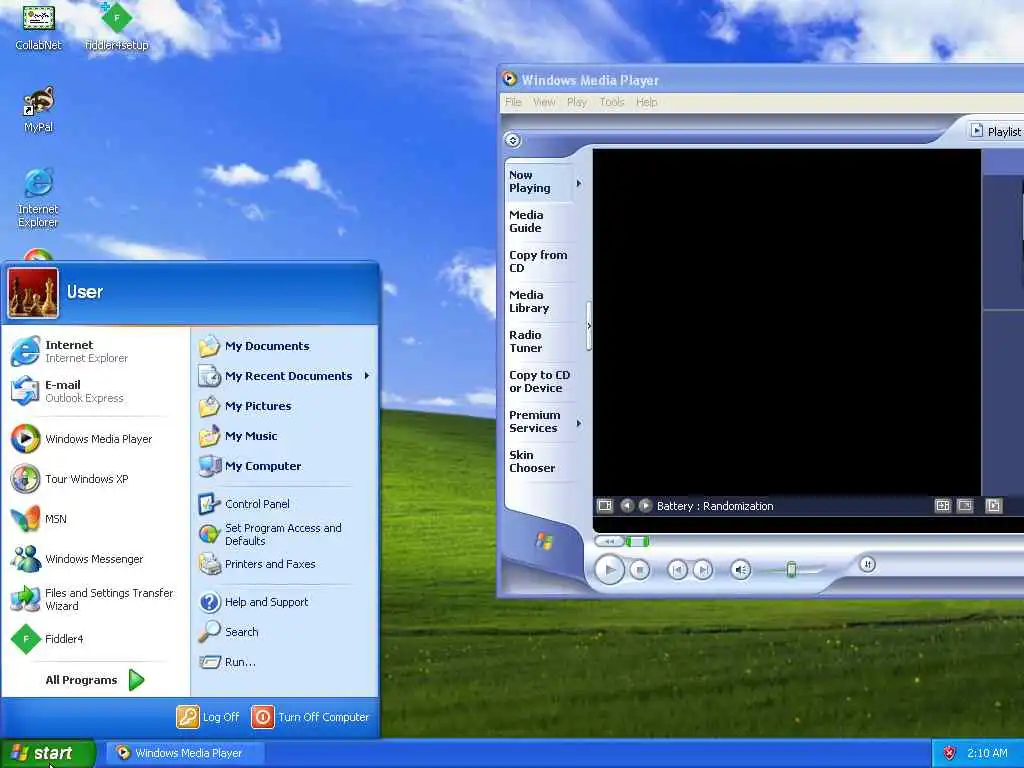1024x768 pixels.
Task: Mute the Media Player sound
Action: 741,570
